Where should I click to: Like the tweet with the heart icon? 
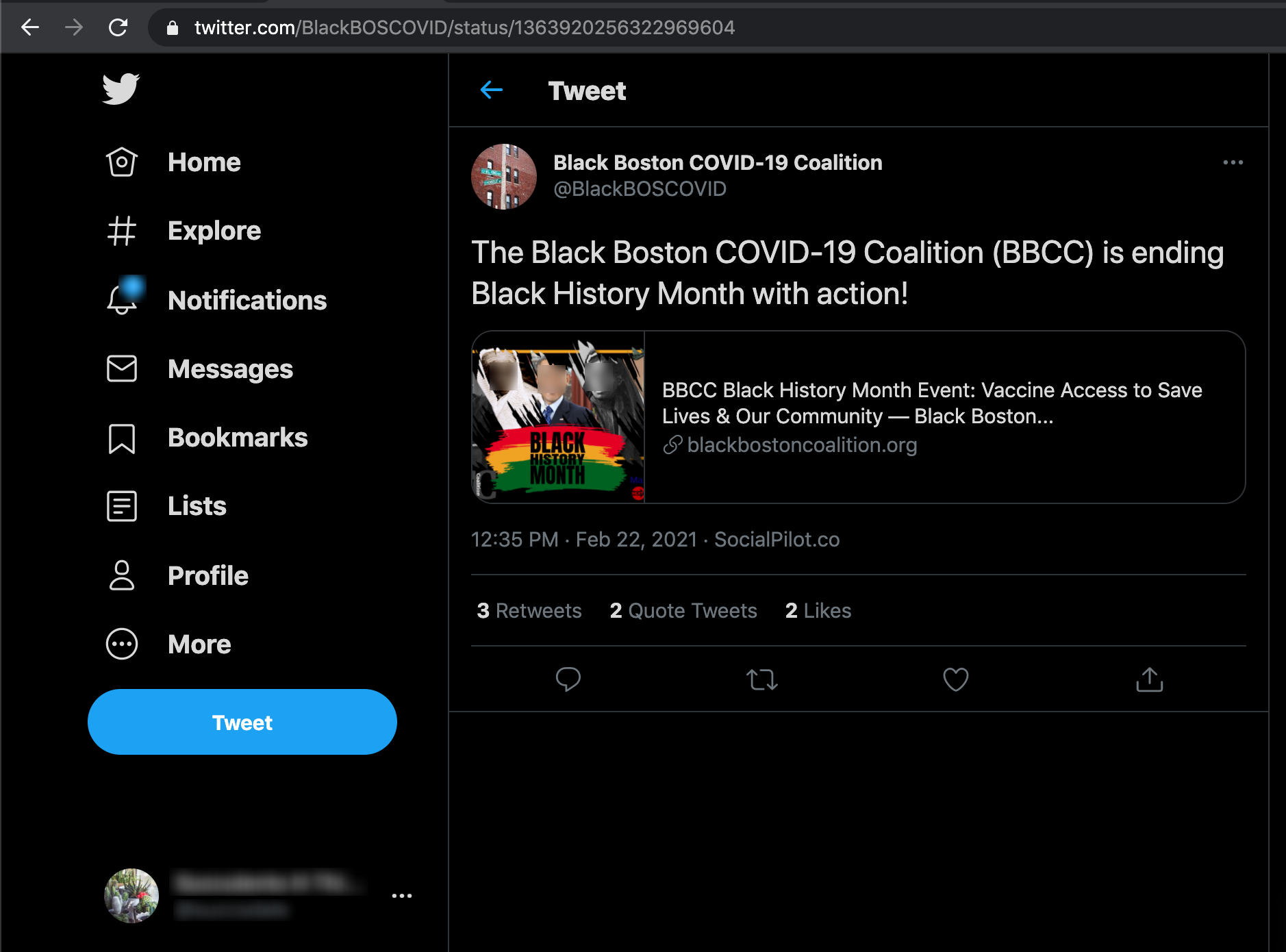click(x=955, y=679)
